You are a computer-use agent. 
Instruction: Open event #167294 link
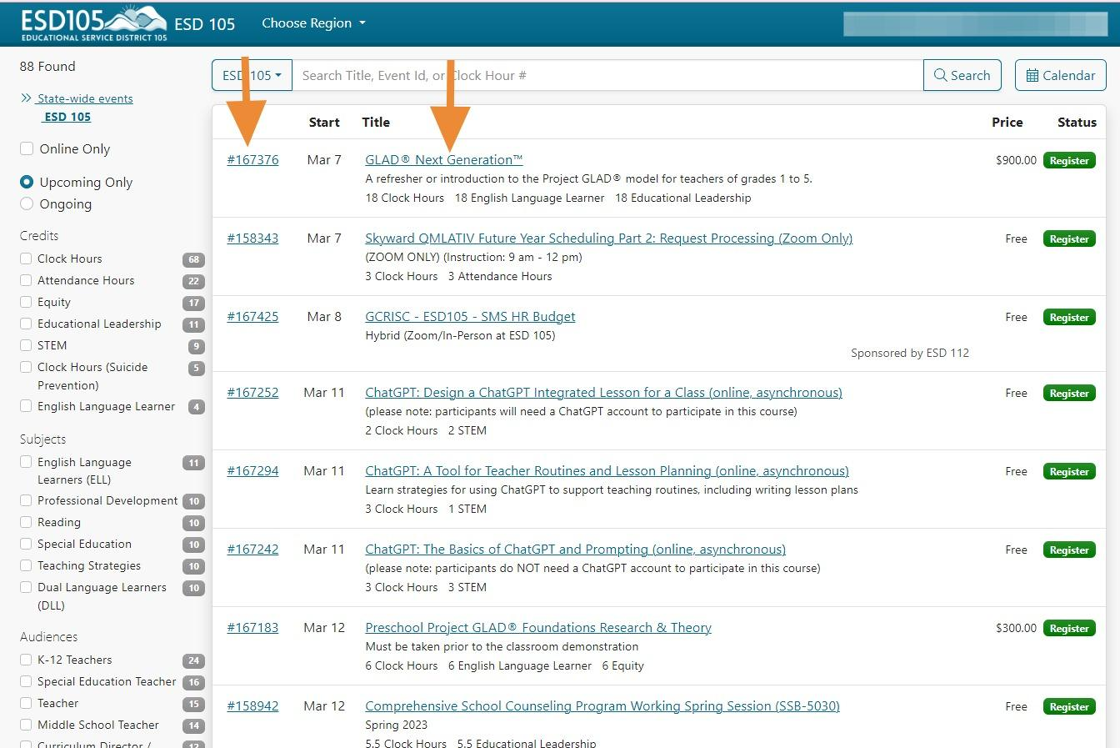tap(253, 471)
